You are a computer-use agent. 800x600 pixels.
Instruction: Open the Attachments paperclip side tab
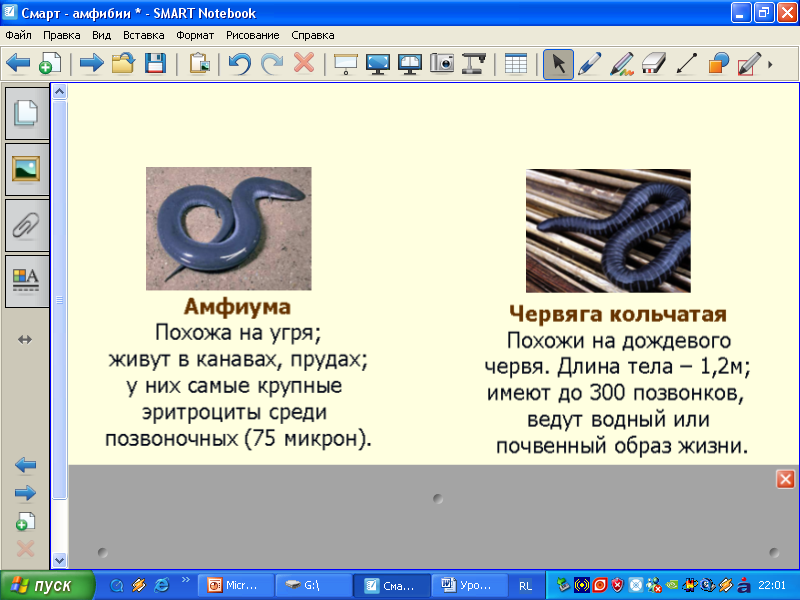pos(27,225)
